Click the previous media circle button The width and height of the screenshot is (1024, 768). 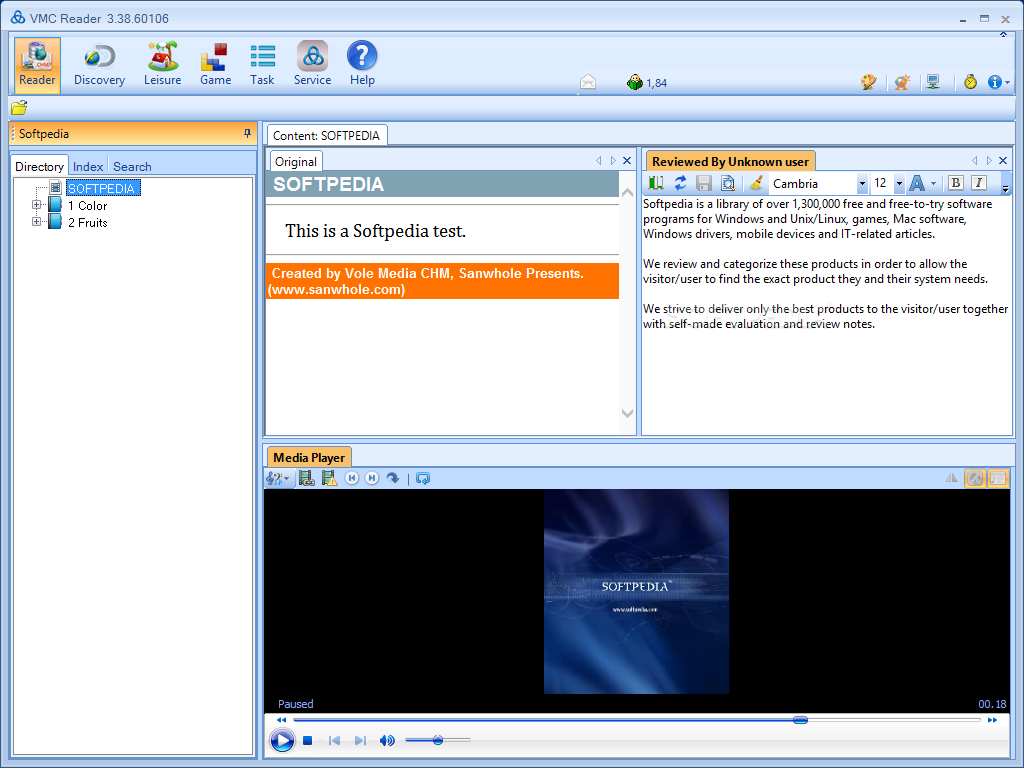[x=351, y=478]
